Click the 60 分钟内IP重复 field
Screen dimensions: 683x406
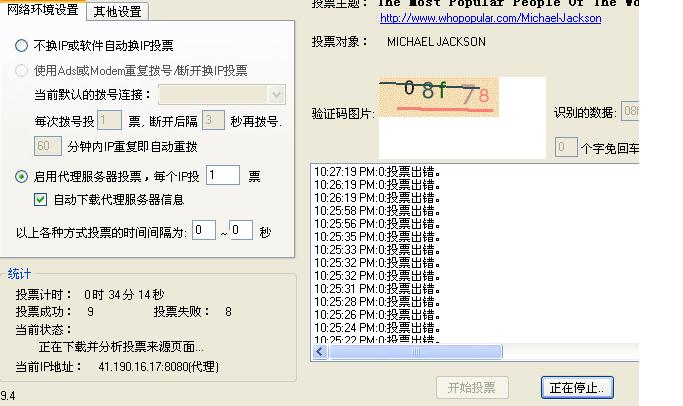[48, 146]
